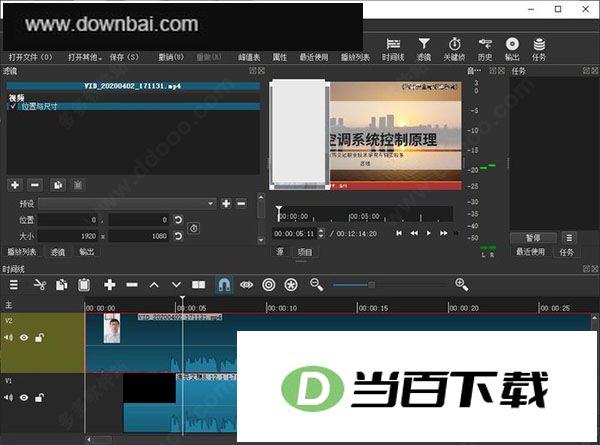This screenshot has height=445, width=600.
Task: Toggle scrub while dragging eye icon
Action: coord(246,285)
